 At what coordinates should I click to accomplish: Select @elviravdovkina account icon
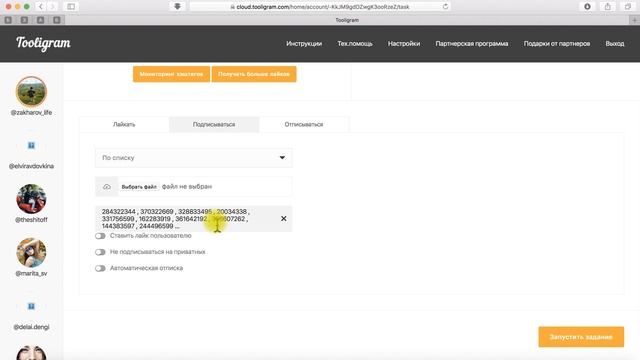tap(31, 145)
